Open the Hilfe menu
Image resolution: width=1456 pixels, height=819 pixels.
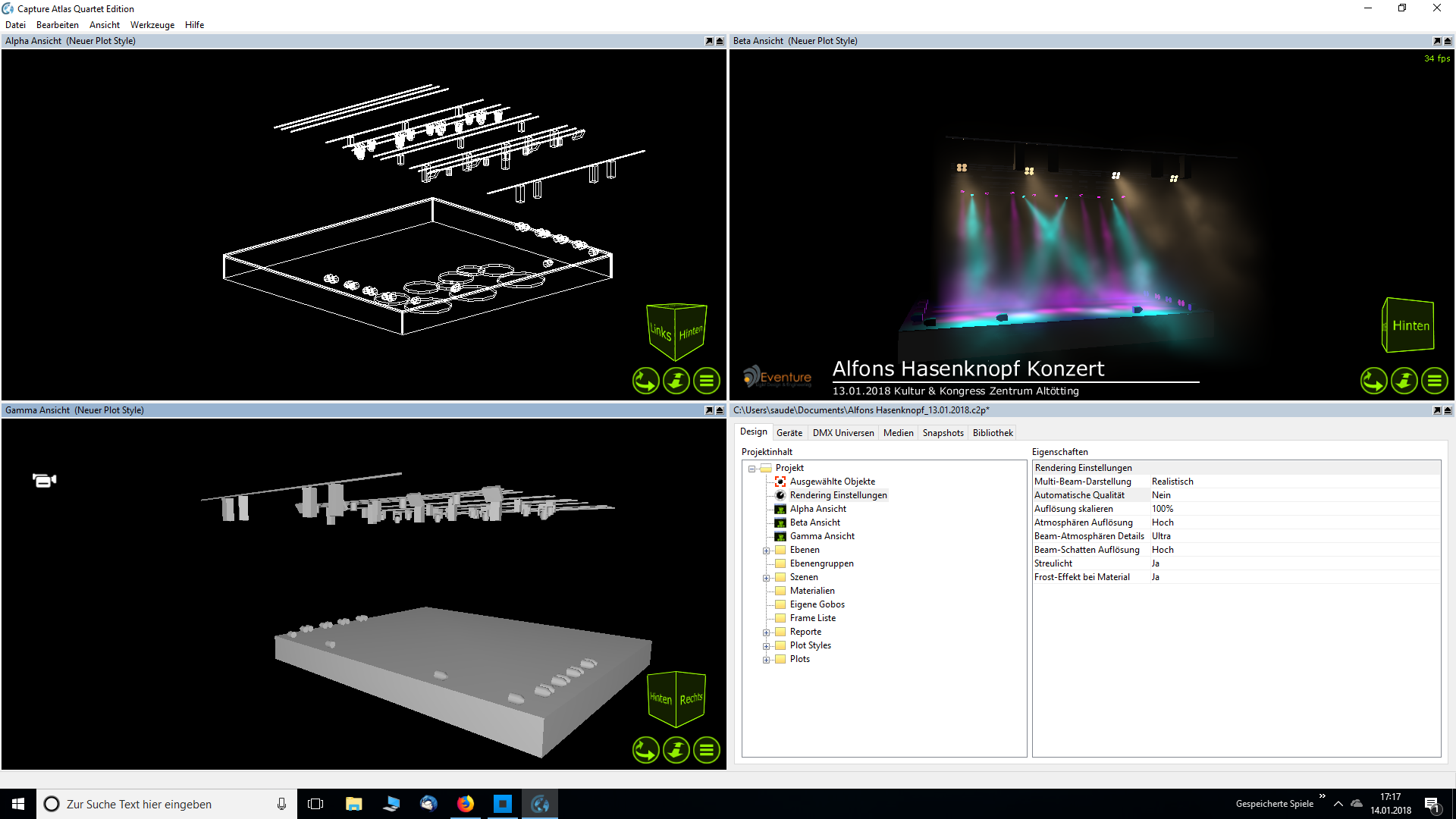(x=194, y=25)
